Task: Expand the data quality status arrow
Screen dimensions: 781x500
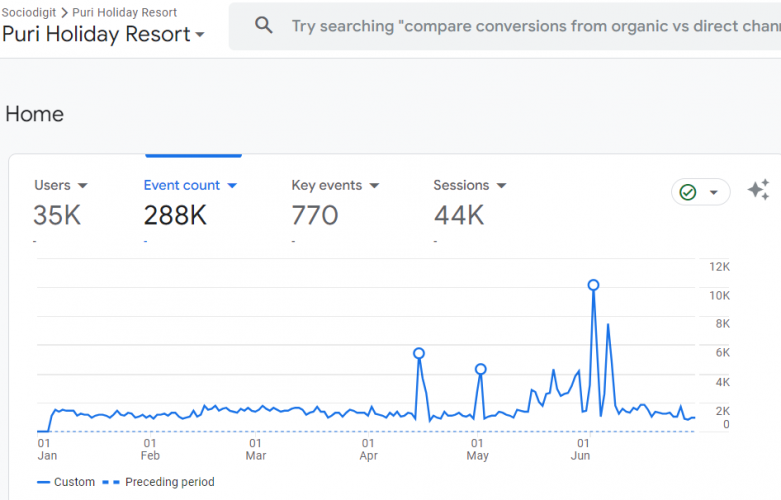Action: 714,193
